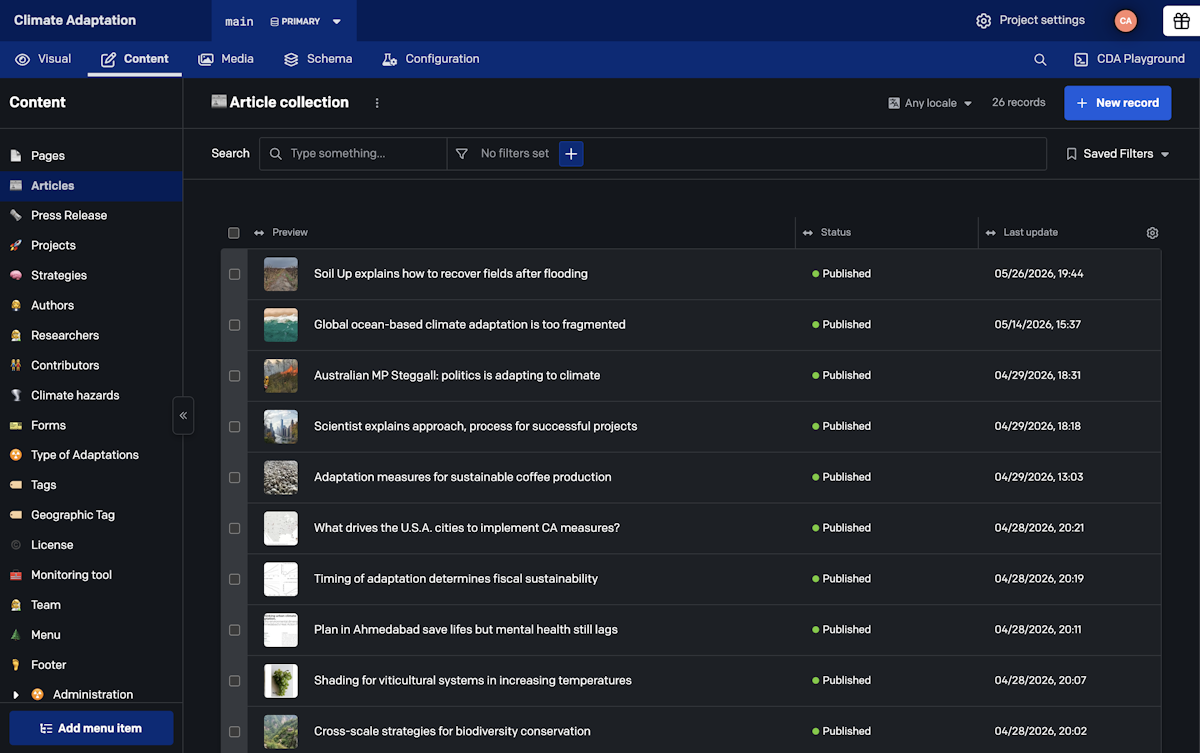Click the 26 records count label

(1018, 103)
